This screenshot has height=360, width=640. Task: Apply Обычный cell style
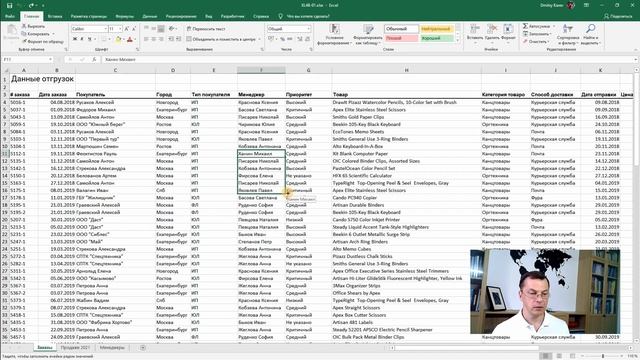[401, 29]
